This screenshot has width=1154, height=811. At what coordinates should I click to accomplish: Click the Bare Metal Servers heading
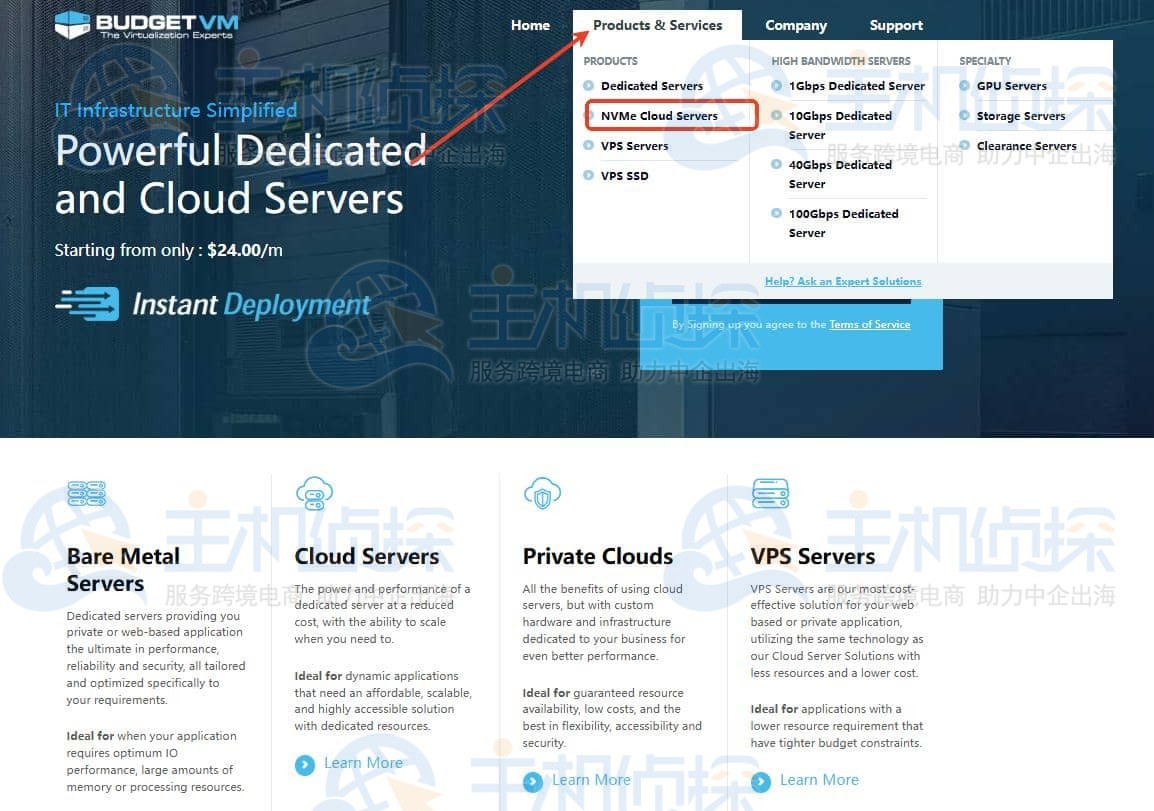123,570
